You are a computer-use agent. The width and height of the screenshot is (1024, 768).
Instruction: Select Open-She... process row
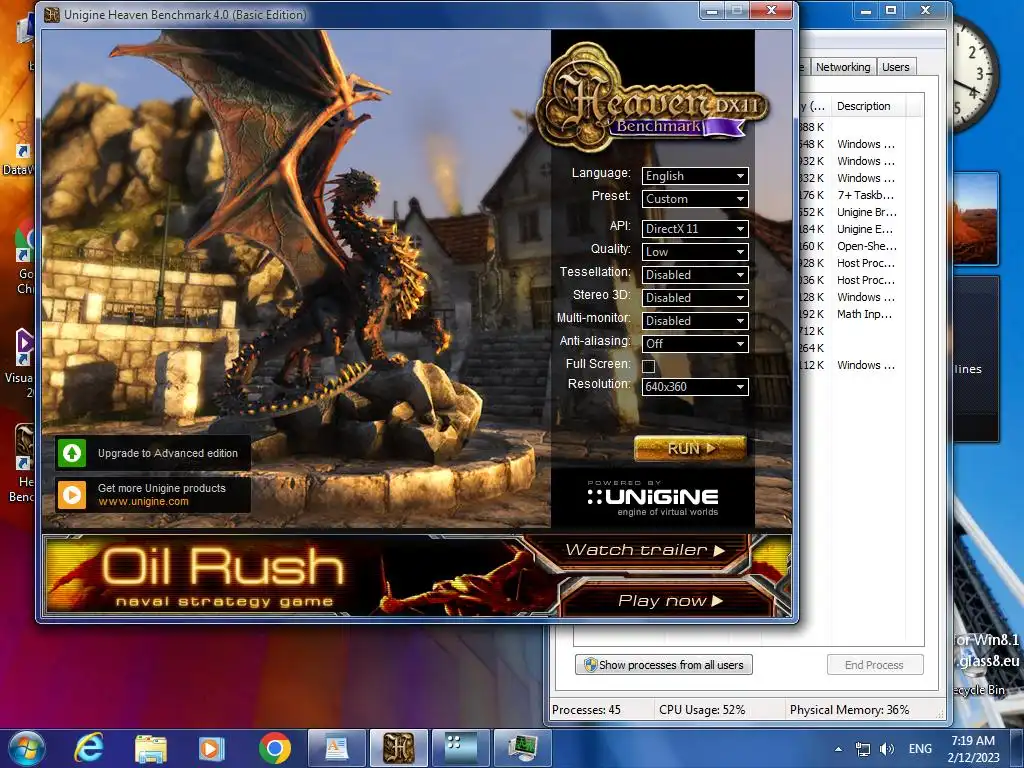[x=862, y=246]
